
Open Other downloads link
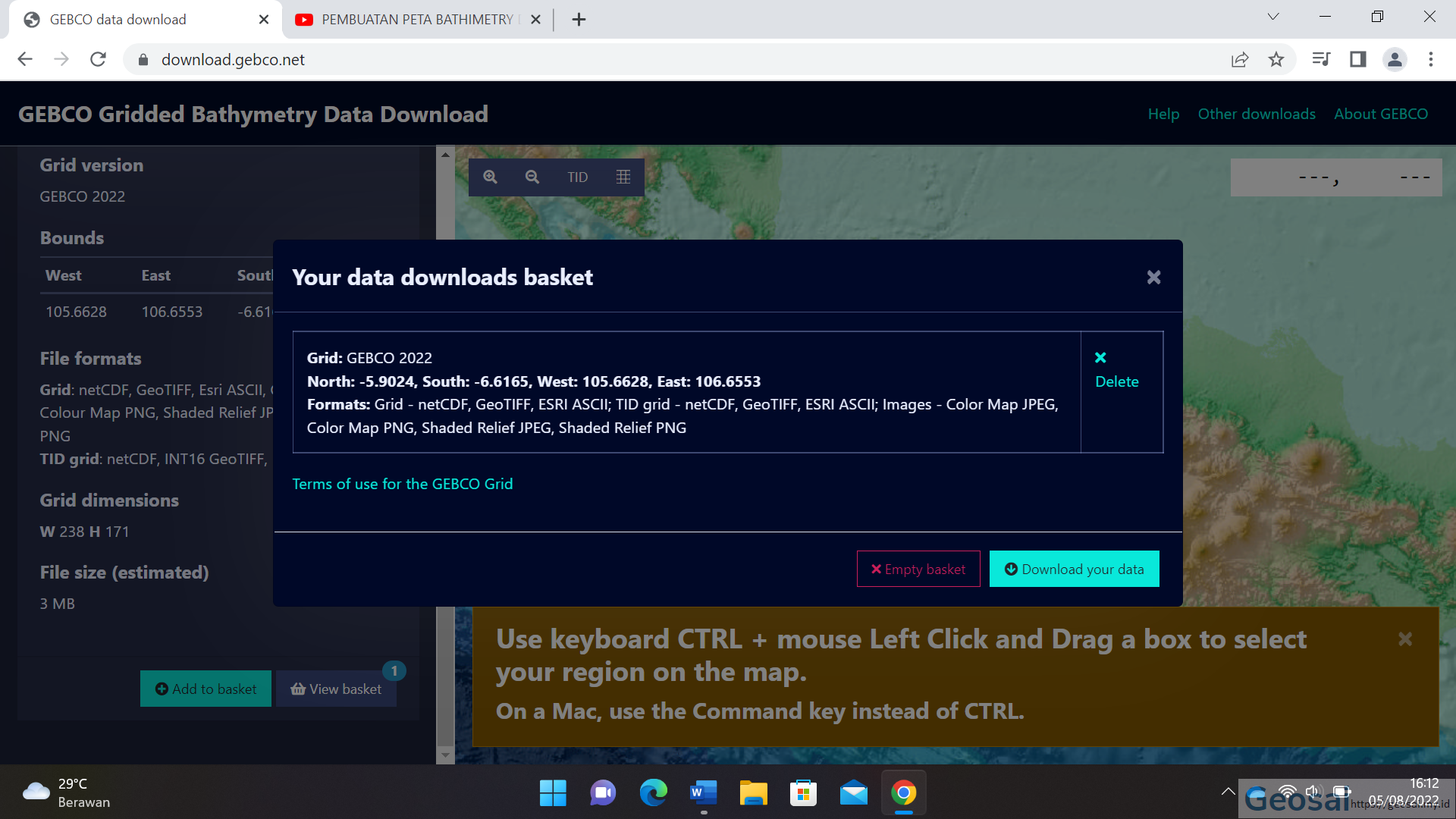[x=1257, y=114]
